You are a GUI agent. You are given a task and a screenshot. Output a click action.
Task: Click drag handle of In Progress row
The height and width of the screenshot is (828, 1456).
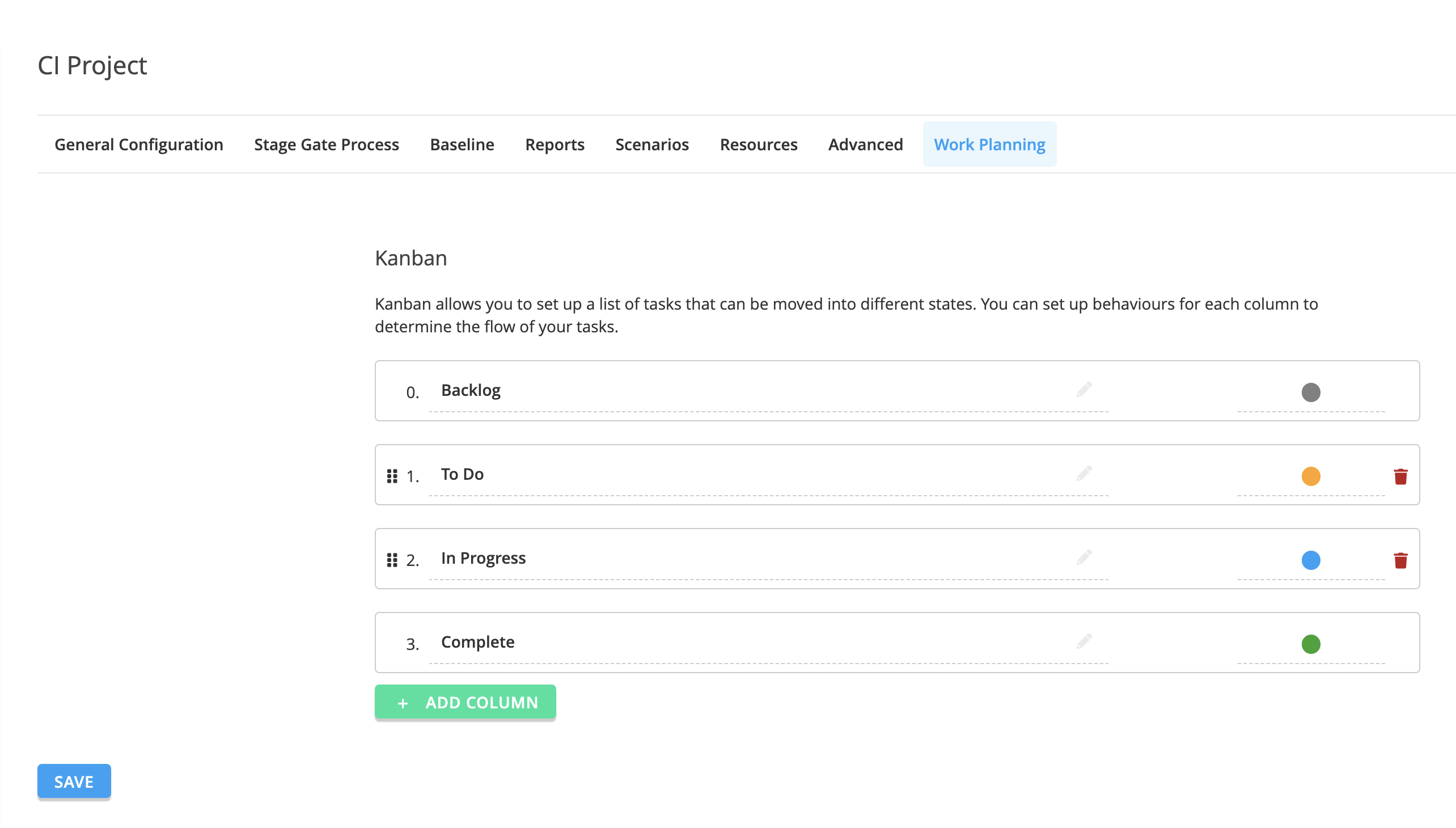click(392, 561)
